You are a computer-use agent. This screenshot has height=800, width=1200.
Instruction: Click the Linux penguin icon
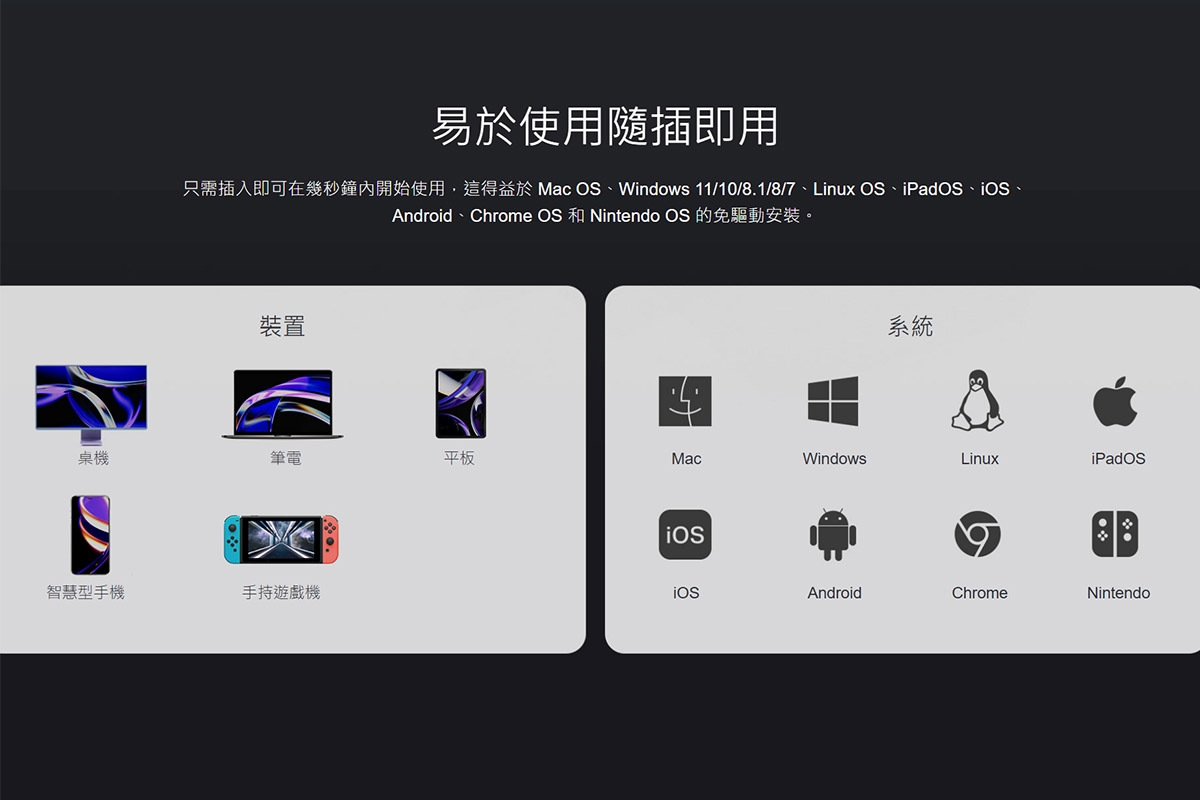(978, 401)
